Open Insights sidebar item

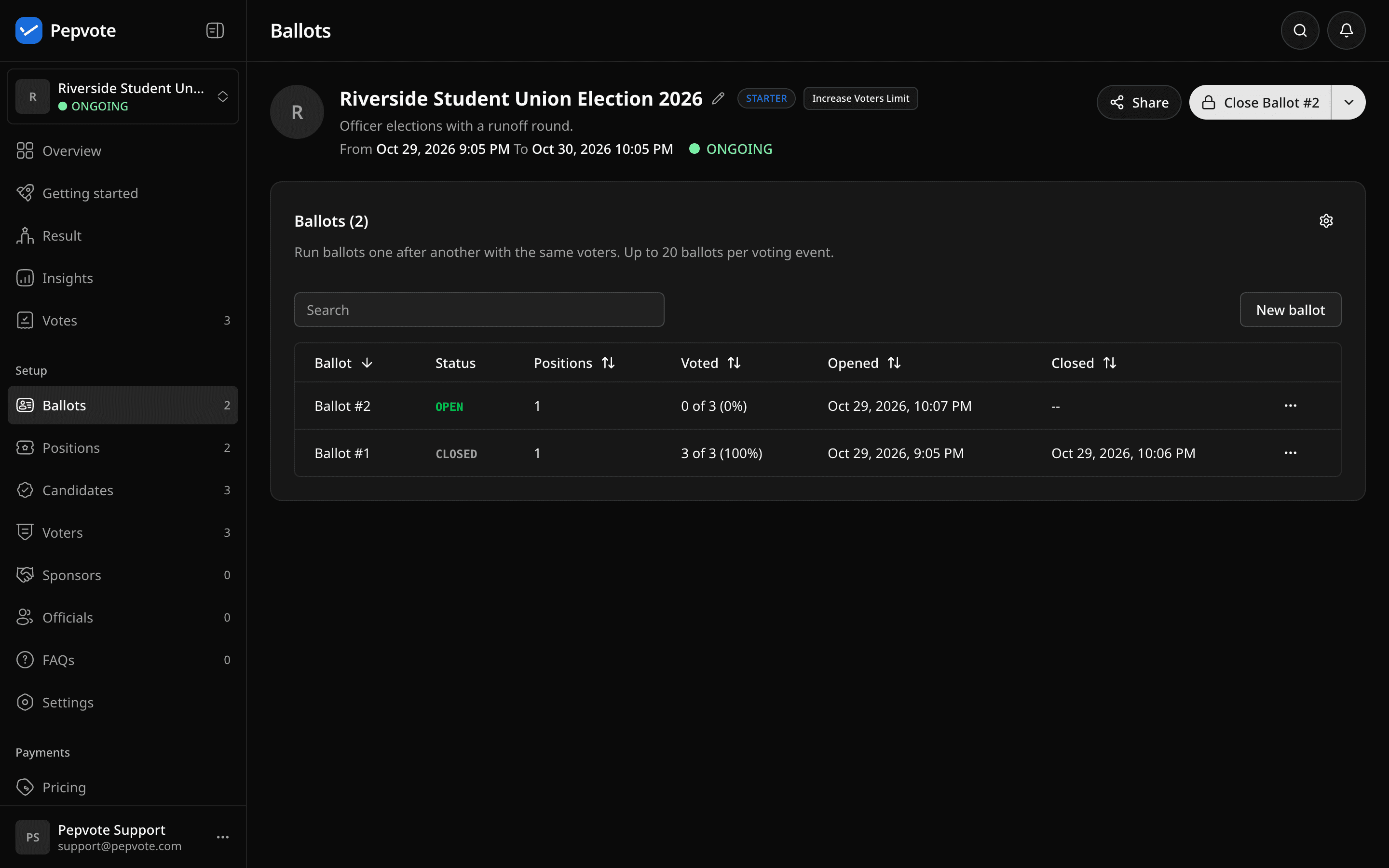[x=123, y=278]
